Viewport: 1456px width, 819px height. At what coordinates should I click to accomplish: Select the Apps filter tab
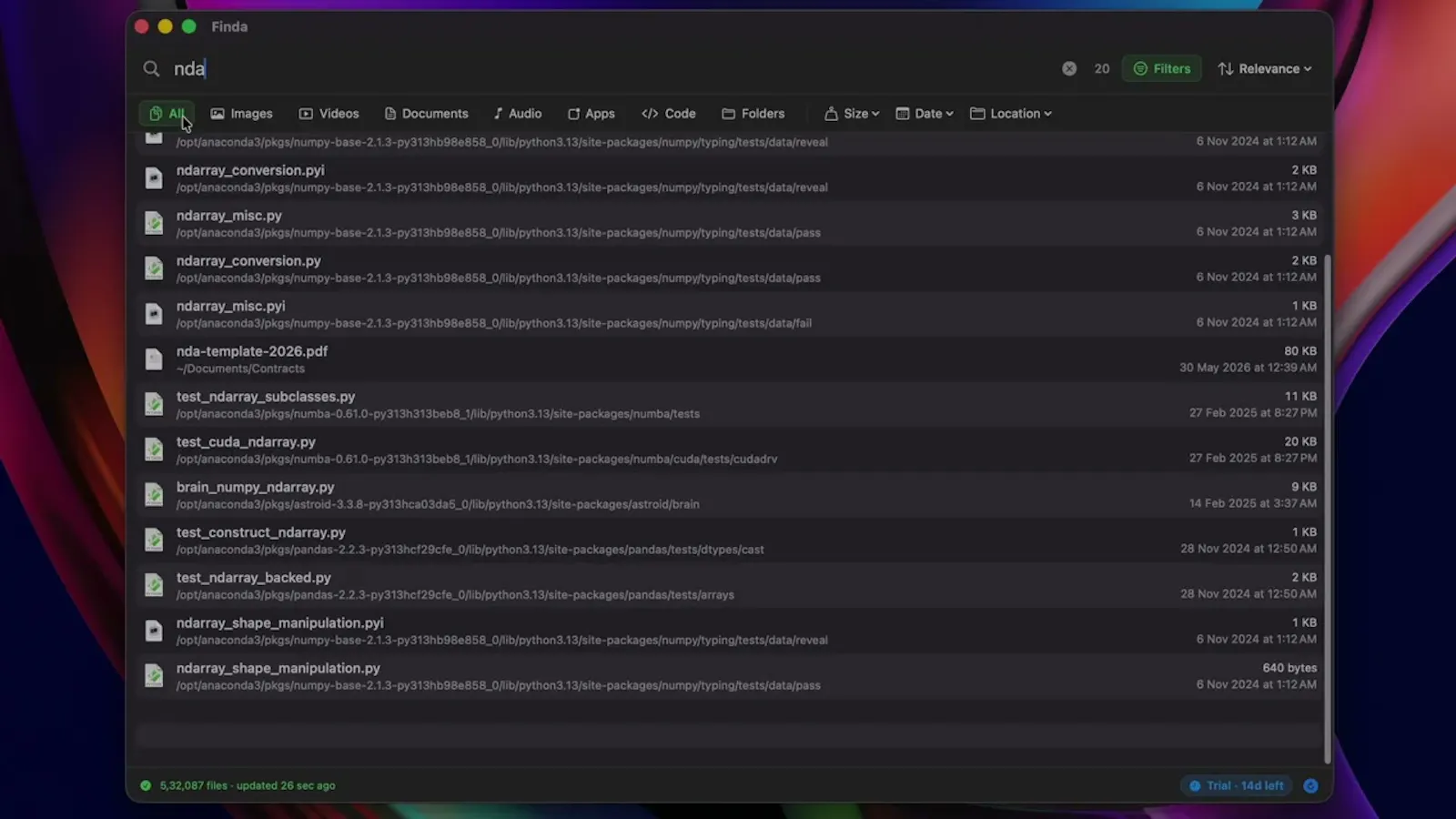(591, 114)
